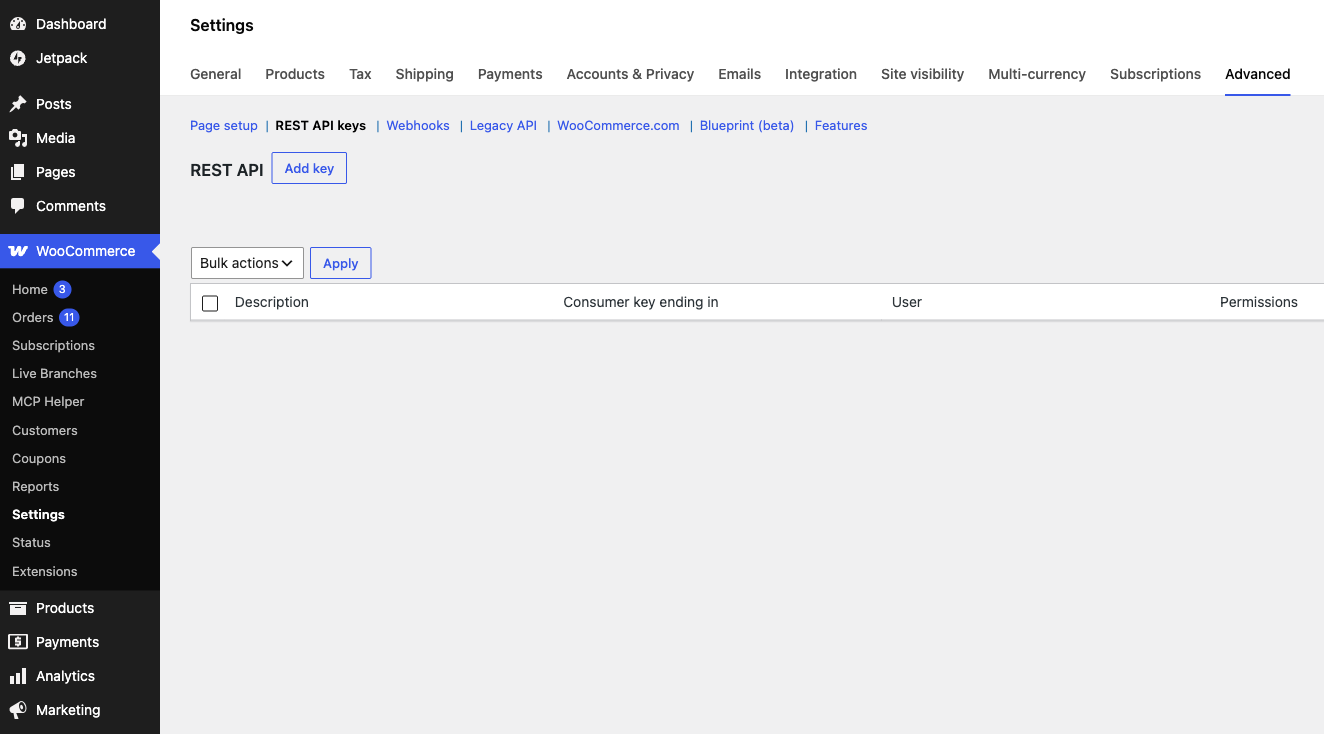
Task: Click the Permissions column header
Action: (x=1259, y=302)
